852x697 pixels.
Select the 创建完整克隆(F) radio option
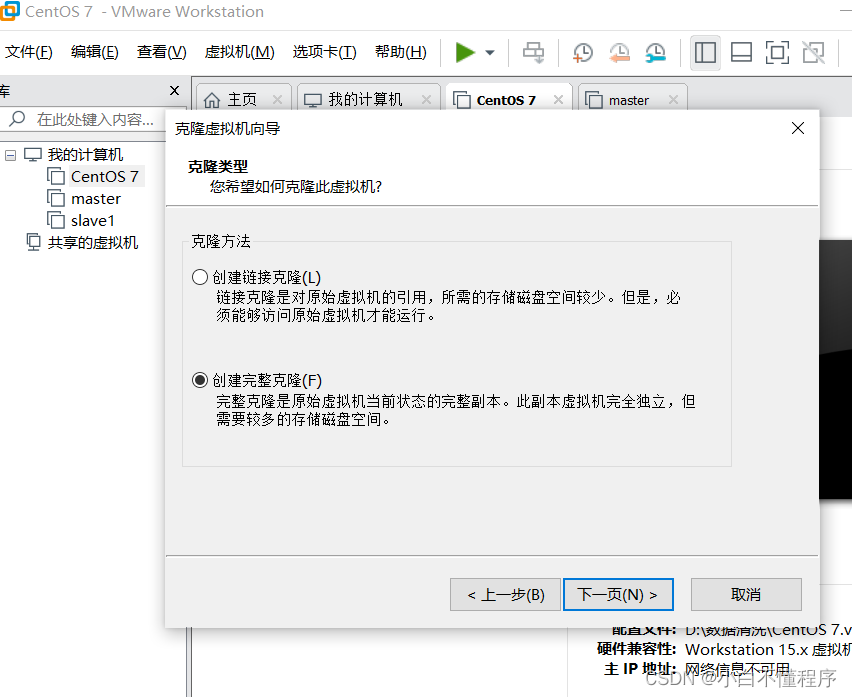pos(200,380)
